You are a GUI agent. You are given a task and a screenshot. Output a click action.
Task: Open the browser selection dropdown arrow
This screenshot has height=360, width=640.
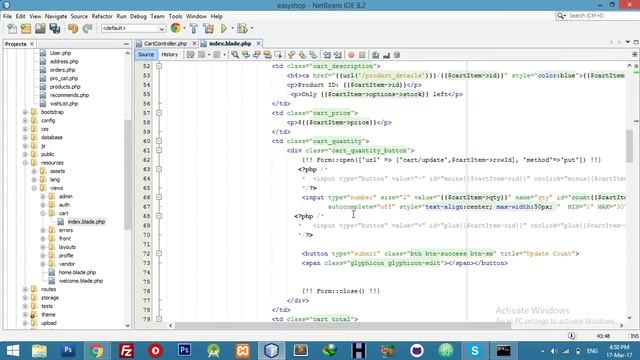coord(184,29)
